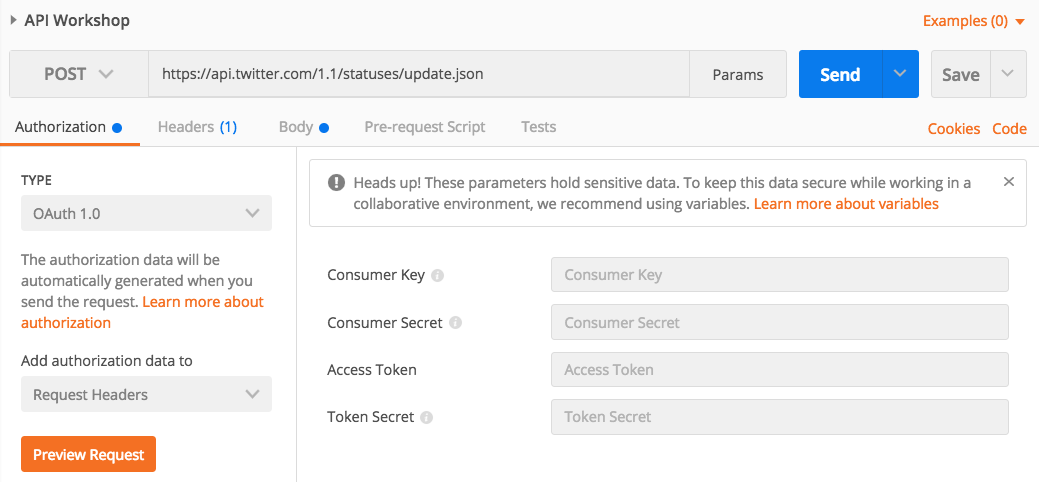Open the Tests tab
Viewport: 1042px width, 482px height.
pos(538,127)
